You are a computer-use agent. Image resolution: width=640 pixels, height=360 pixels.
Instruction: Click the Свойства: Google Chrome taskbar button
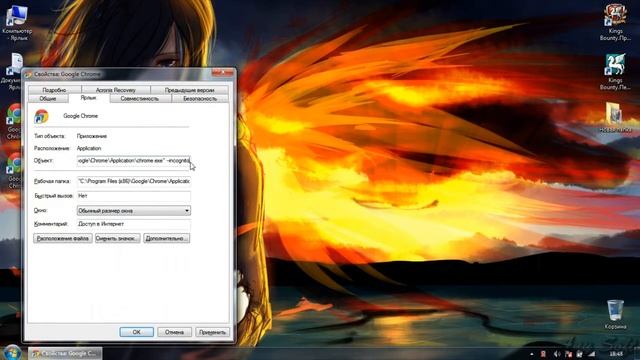[65, 353]
